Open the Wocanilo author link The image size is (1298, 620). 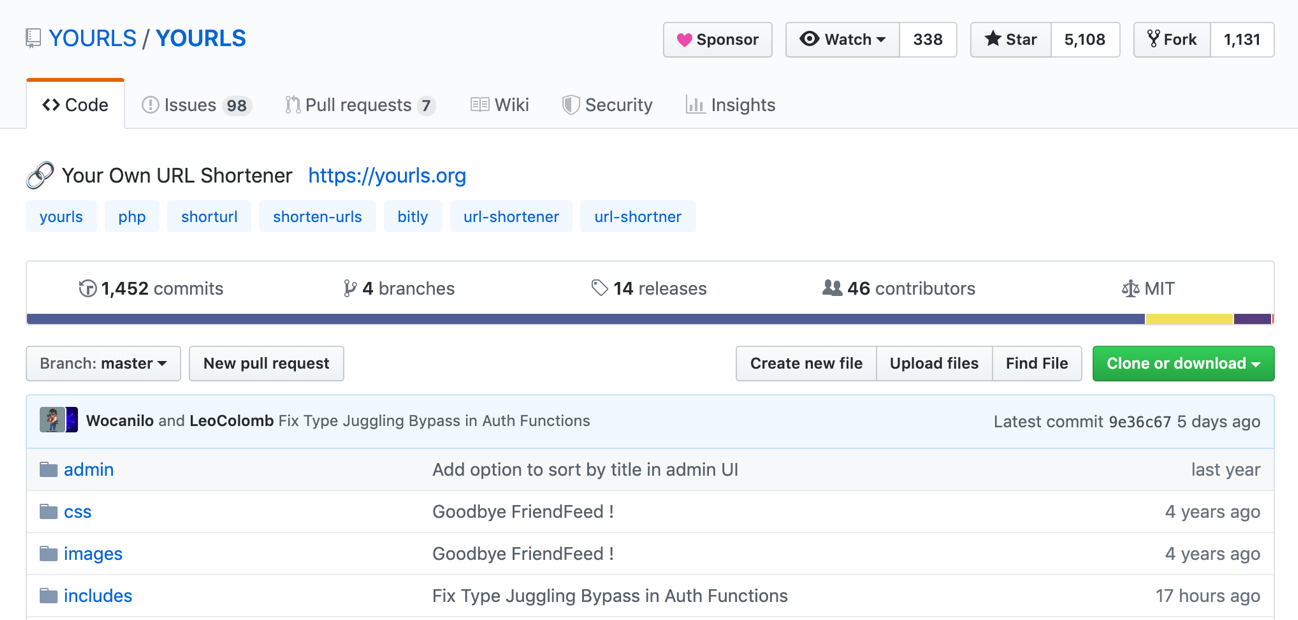[x=120, y=421]
